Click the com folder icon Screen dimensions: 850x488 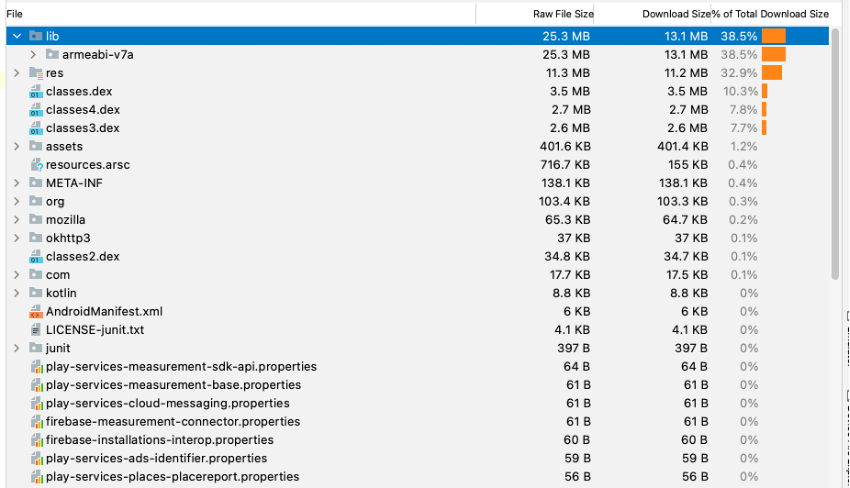36,274
